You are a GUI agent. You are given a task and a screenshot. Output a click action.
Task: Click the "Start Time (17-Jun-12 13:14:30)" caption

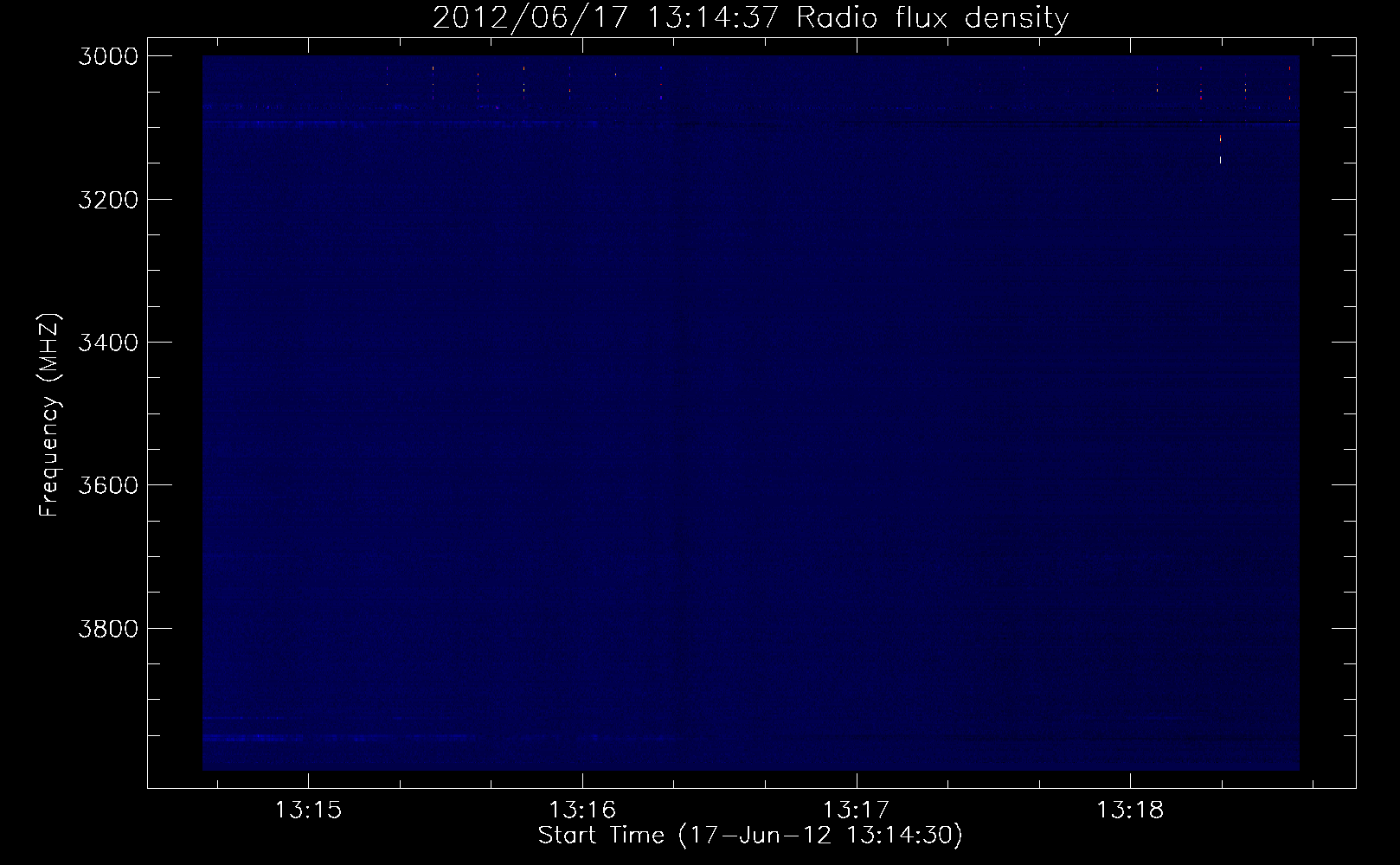click(x=750, y=836)
